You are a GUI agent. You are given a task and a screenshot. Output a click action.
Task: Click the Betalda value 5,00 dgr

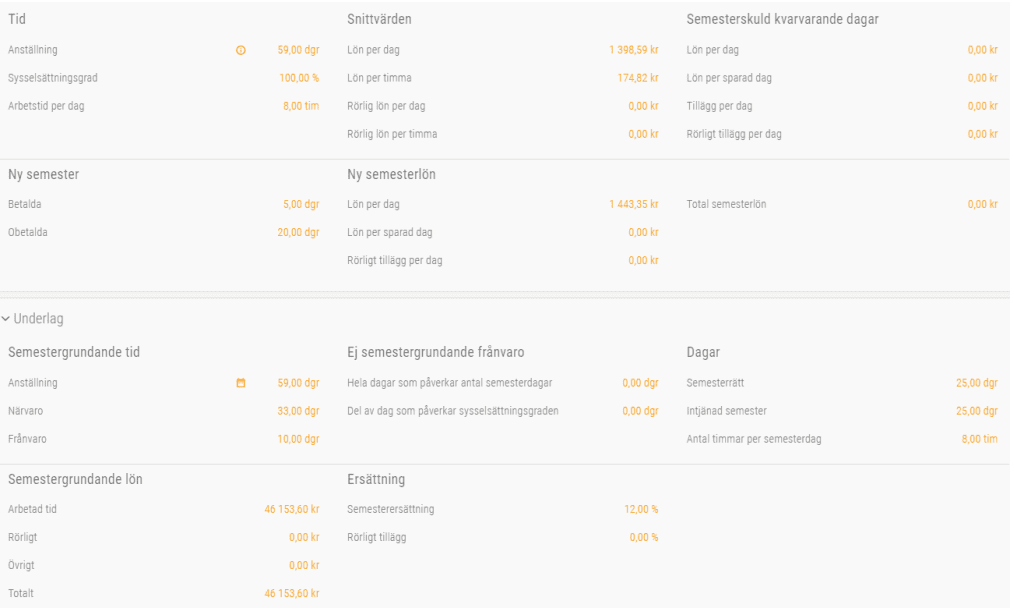tap(301, 204)
